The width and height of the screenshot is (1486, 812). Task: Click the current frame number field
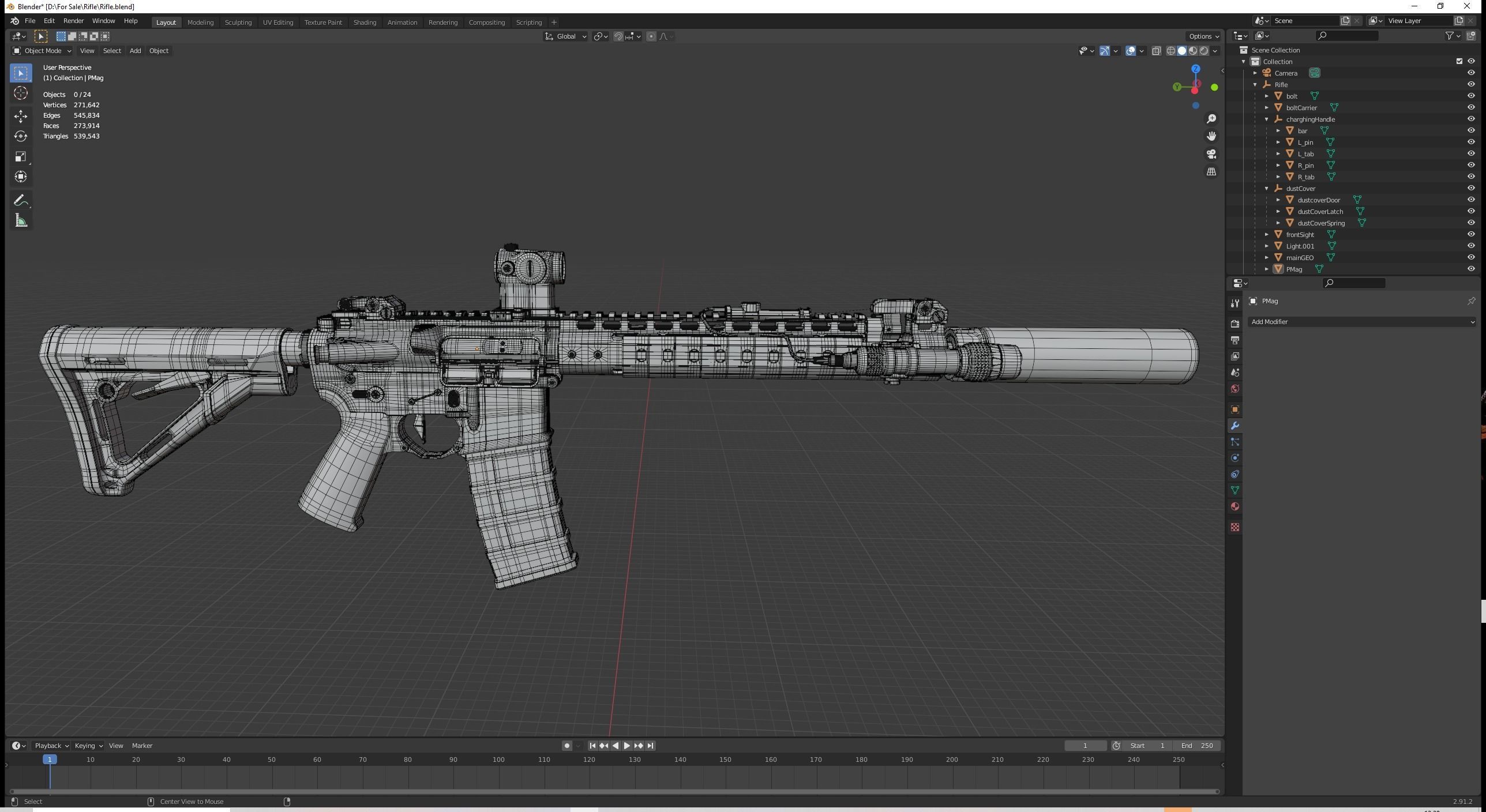pyautogui.click(x=1085, y=745)
